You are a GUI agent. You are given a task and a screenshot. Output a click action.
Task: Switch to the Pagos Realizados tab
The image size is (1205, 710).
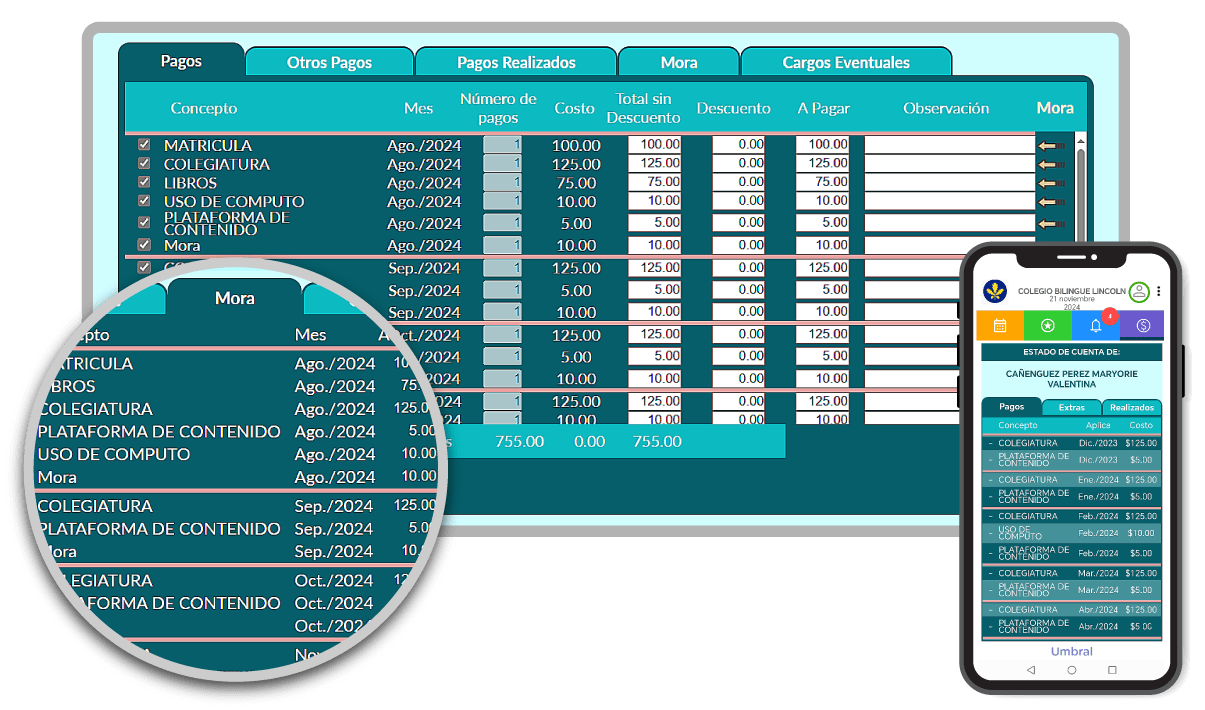click(516, 62)
